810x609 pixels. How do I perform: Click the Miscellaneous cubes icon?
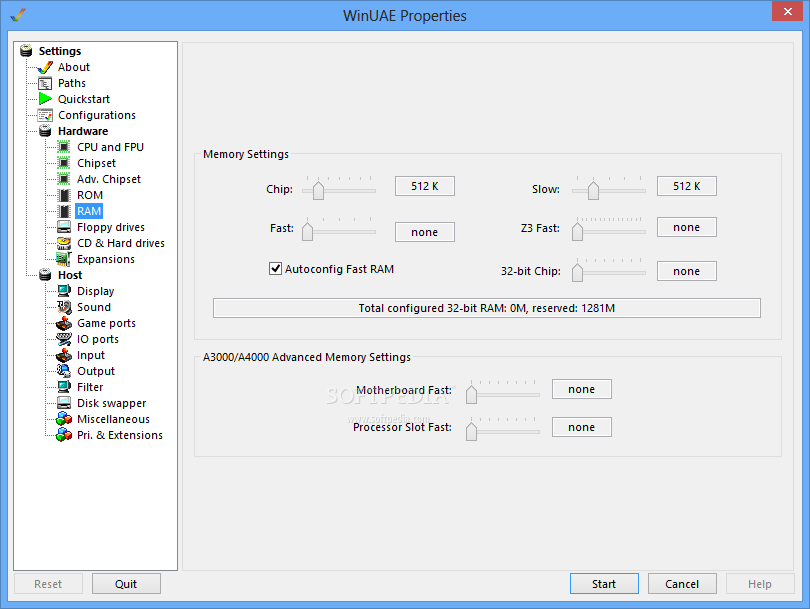64,419
